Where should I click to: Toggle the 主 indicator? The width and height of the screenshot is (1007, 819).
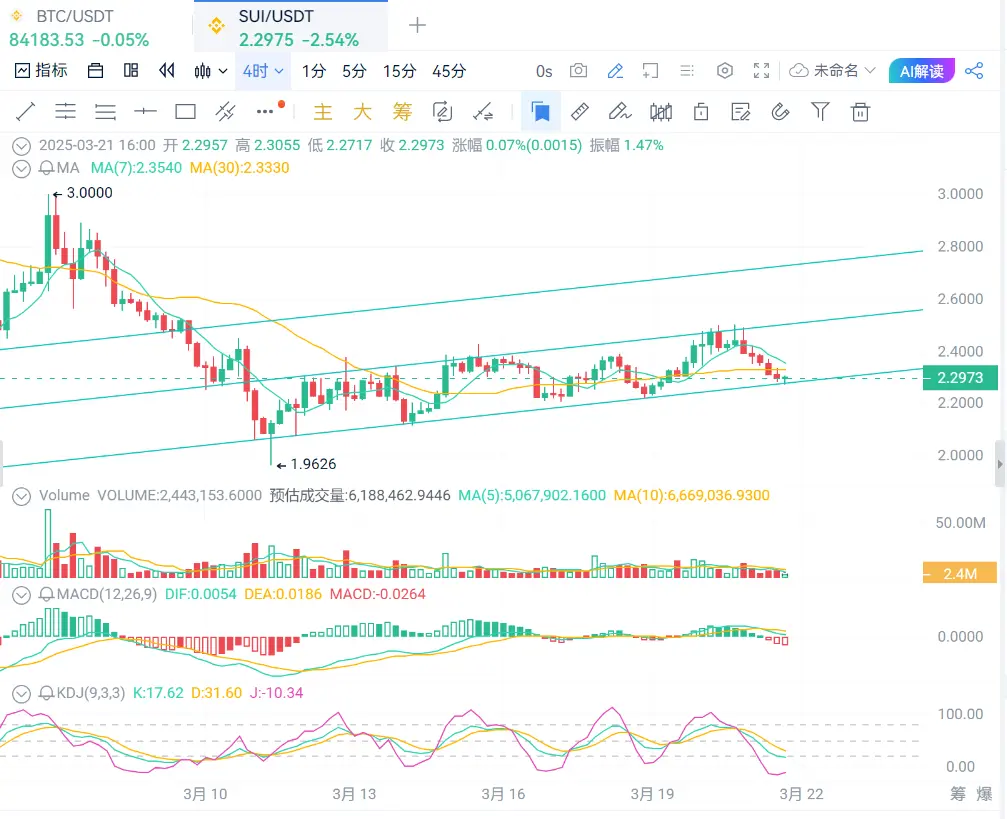(x=322, y=112)
